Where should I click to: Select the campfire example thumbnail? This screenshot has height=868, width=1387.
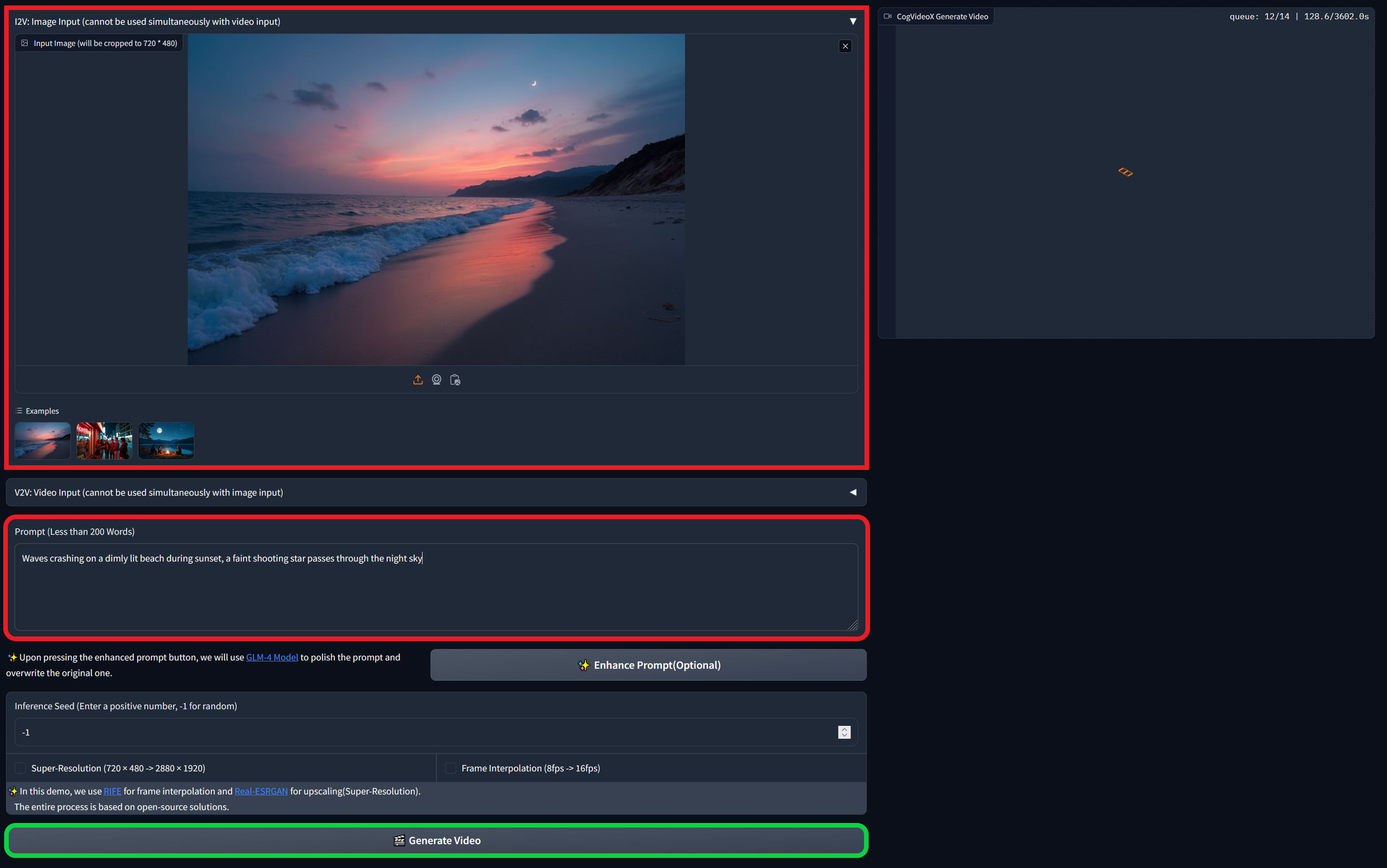click(x=166, y=440)
